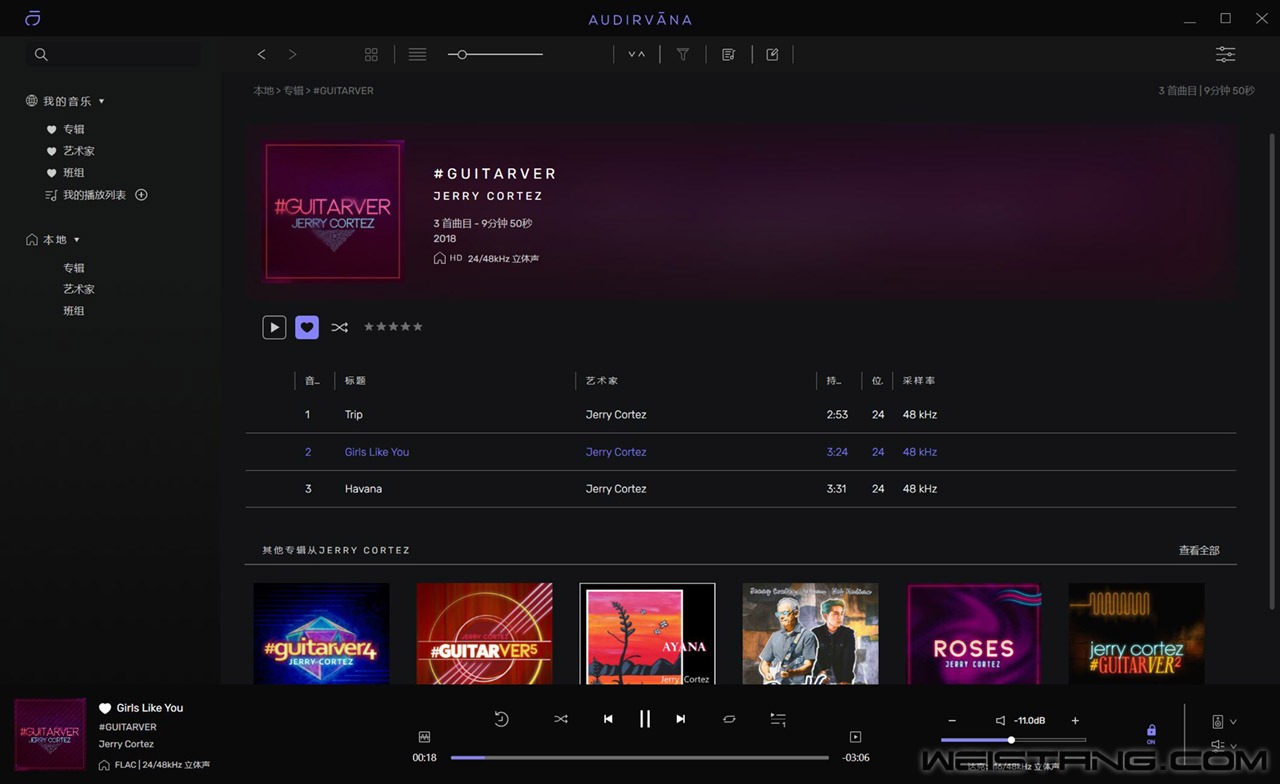The width and height of the screenshot is (1280, 784).
Task: Play the #GUITARVER album
Action: [274, 327]
